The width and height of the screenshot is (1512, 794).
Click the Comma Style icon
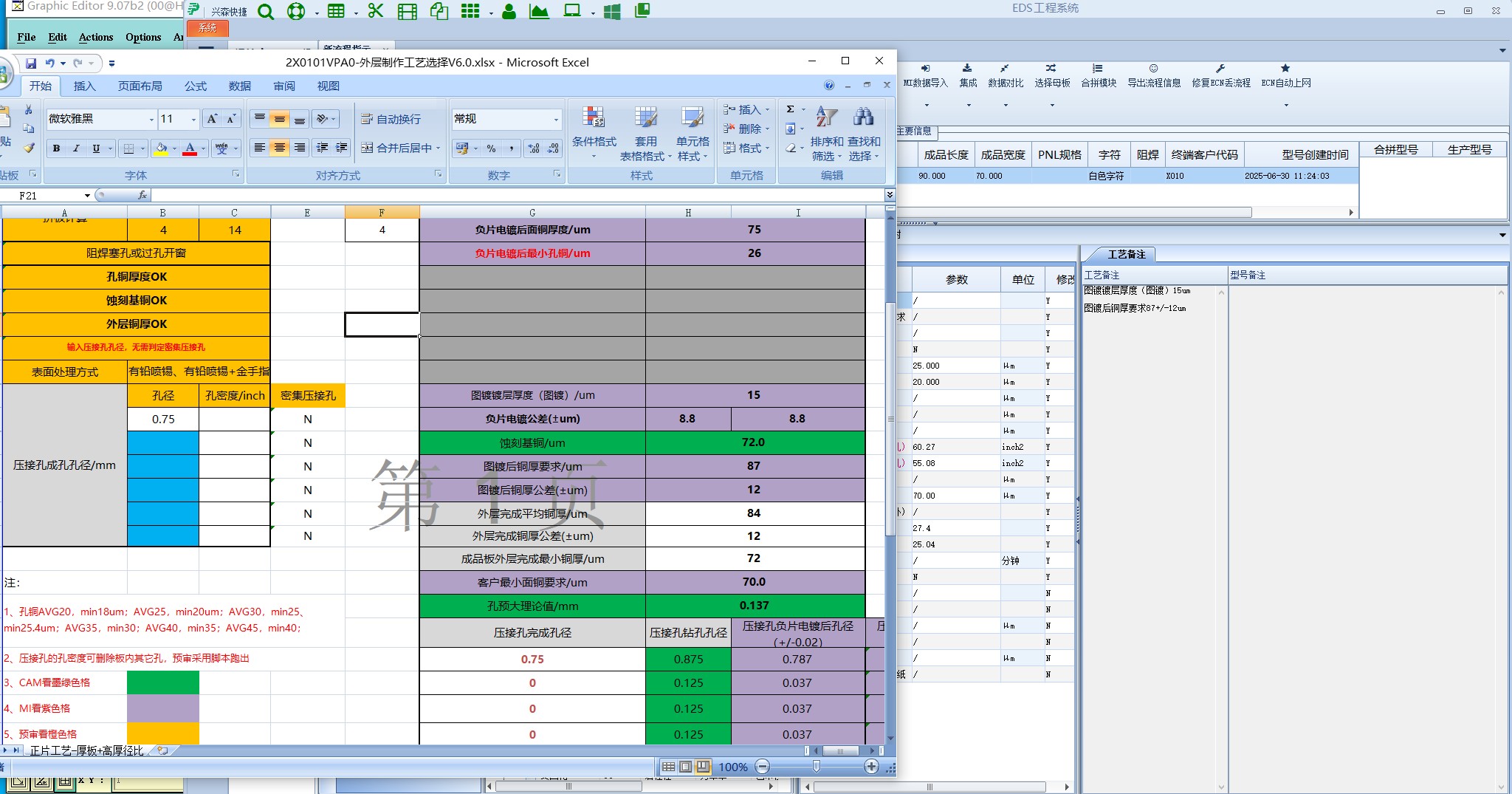[511, 148]
